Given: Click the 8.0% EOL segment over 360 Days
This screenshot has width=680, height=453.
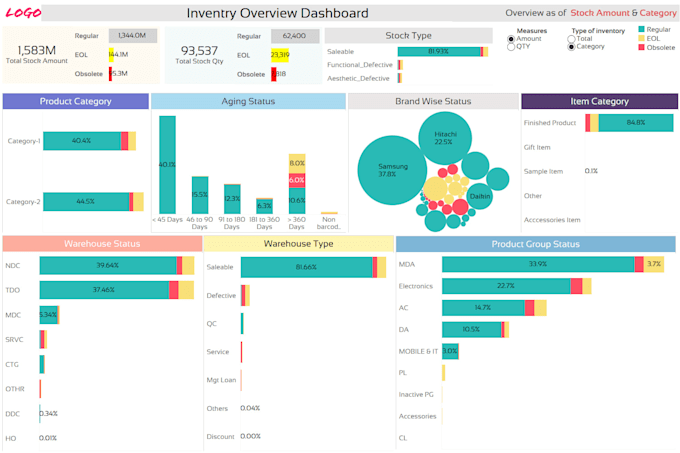Looking at the screenshot, I should point(297,163).
